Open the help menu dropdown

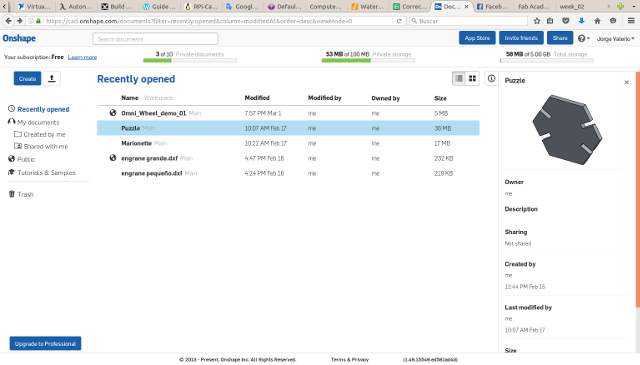(584, 38)
